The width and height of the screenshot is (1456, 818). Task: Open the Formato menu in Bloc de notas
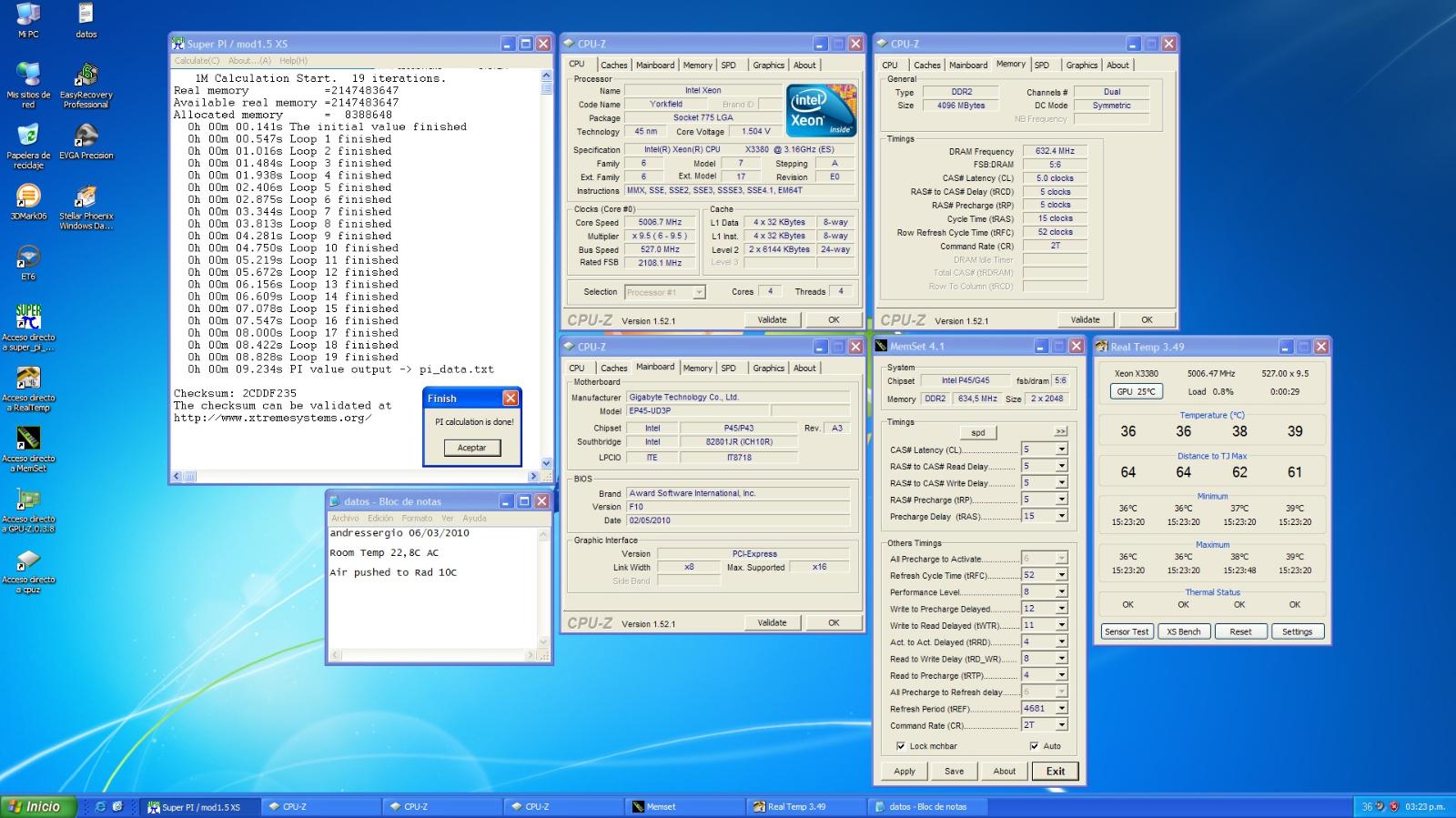point(417,518)
